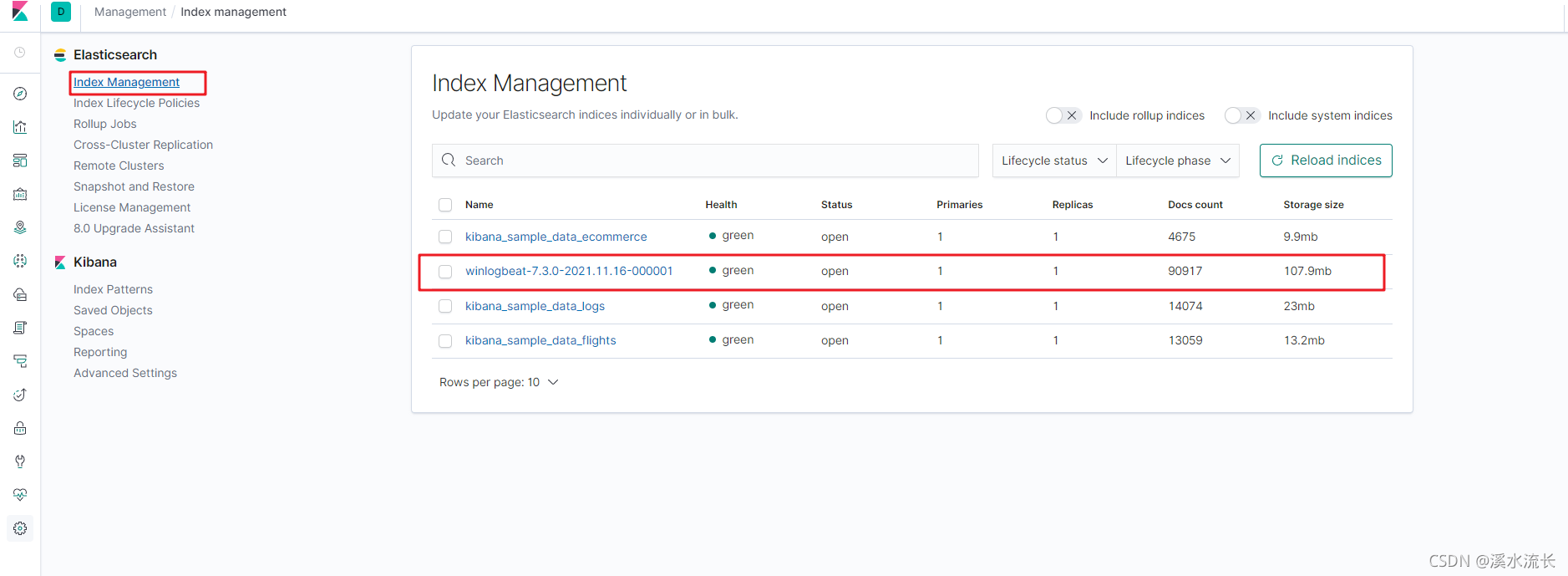Open the Recently viewed clock icon

(x=20, y=52)
